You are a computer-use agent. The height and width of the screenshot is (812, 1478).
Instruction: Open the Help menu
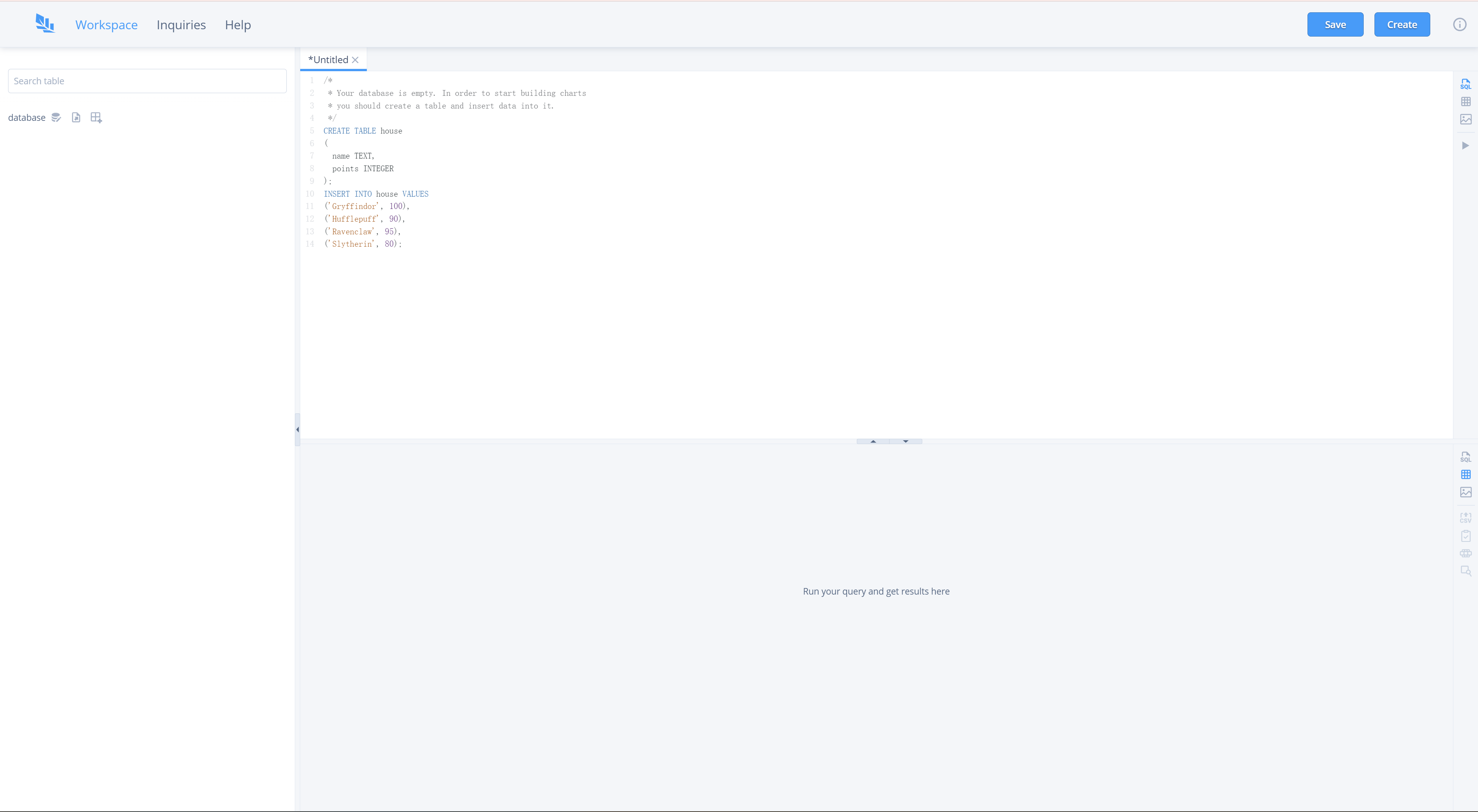click(x=237, y=25)
